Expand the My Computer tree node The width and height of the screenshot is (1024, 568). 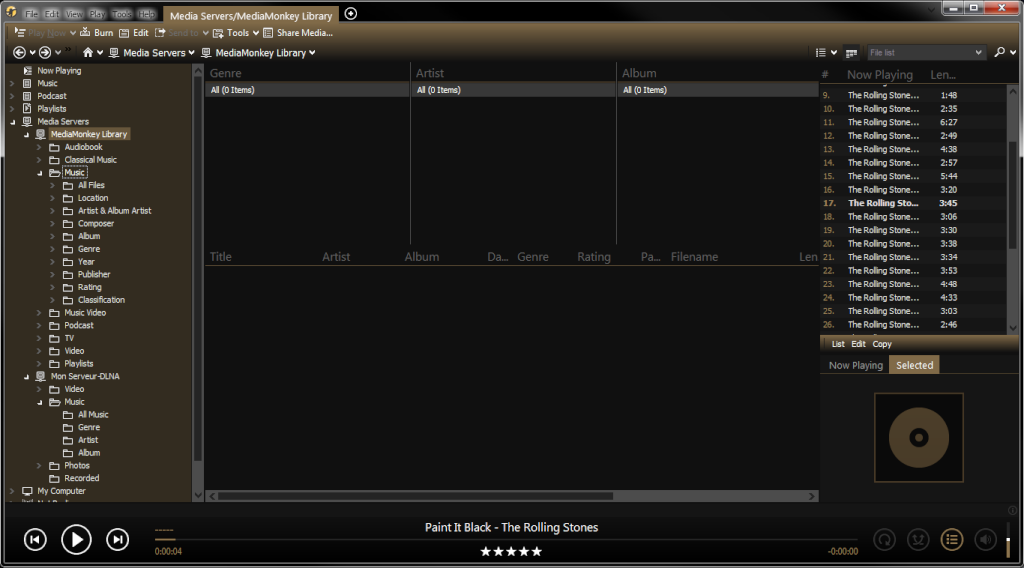[12, 491]
